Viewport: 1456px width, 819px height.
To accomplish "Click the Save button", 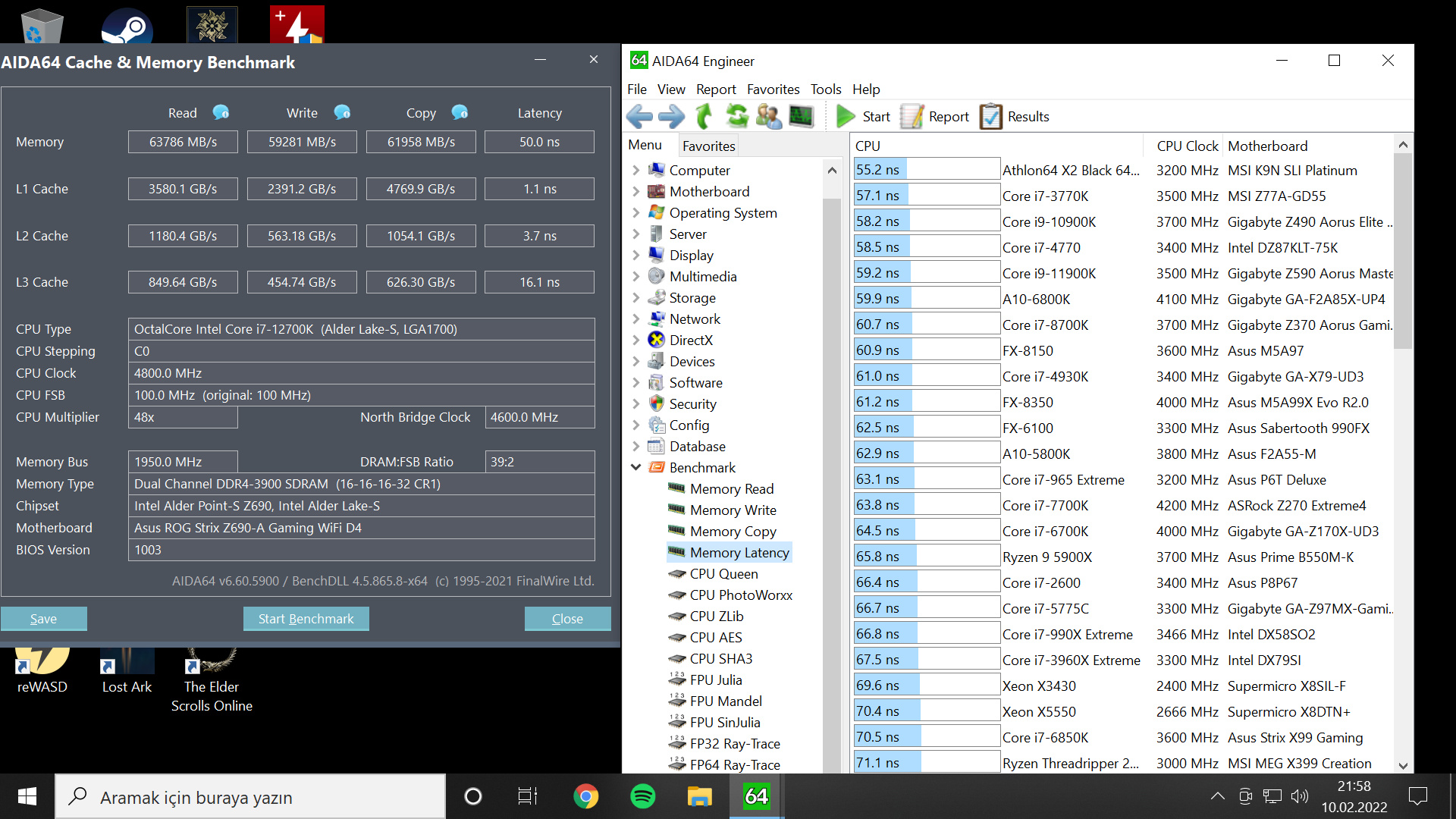I will 43,619.
